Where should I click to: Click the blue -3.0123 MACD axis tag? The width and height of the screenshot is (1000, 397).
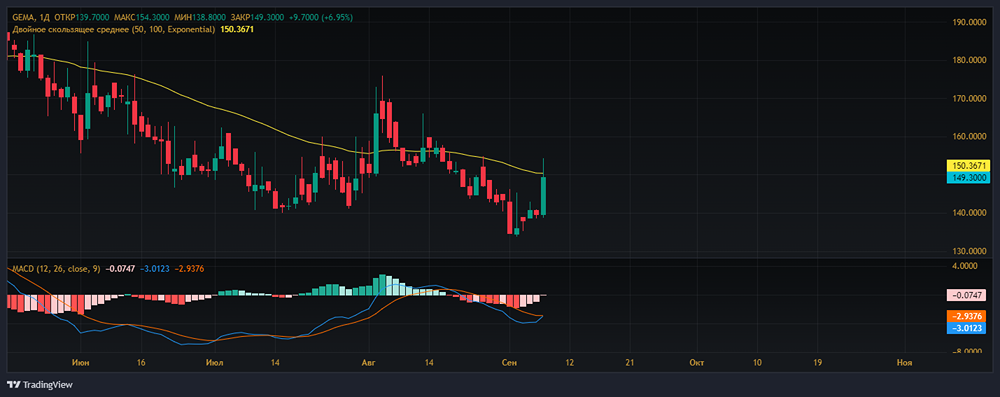(x=967, y=328)
